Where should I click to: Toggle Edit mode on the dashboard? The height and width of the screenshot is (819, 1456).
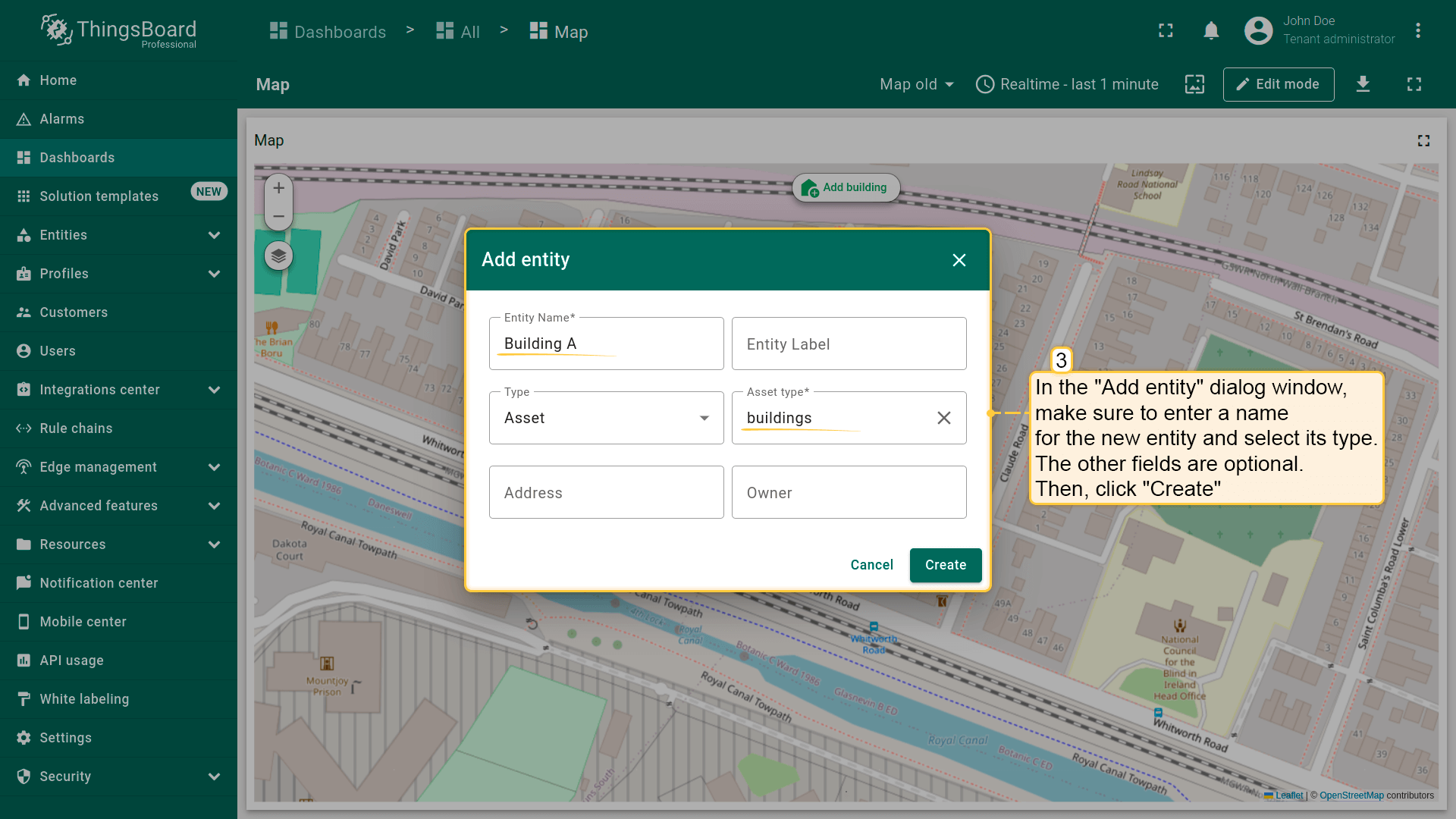pyautogui.click(x=1278, y=84)
